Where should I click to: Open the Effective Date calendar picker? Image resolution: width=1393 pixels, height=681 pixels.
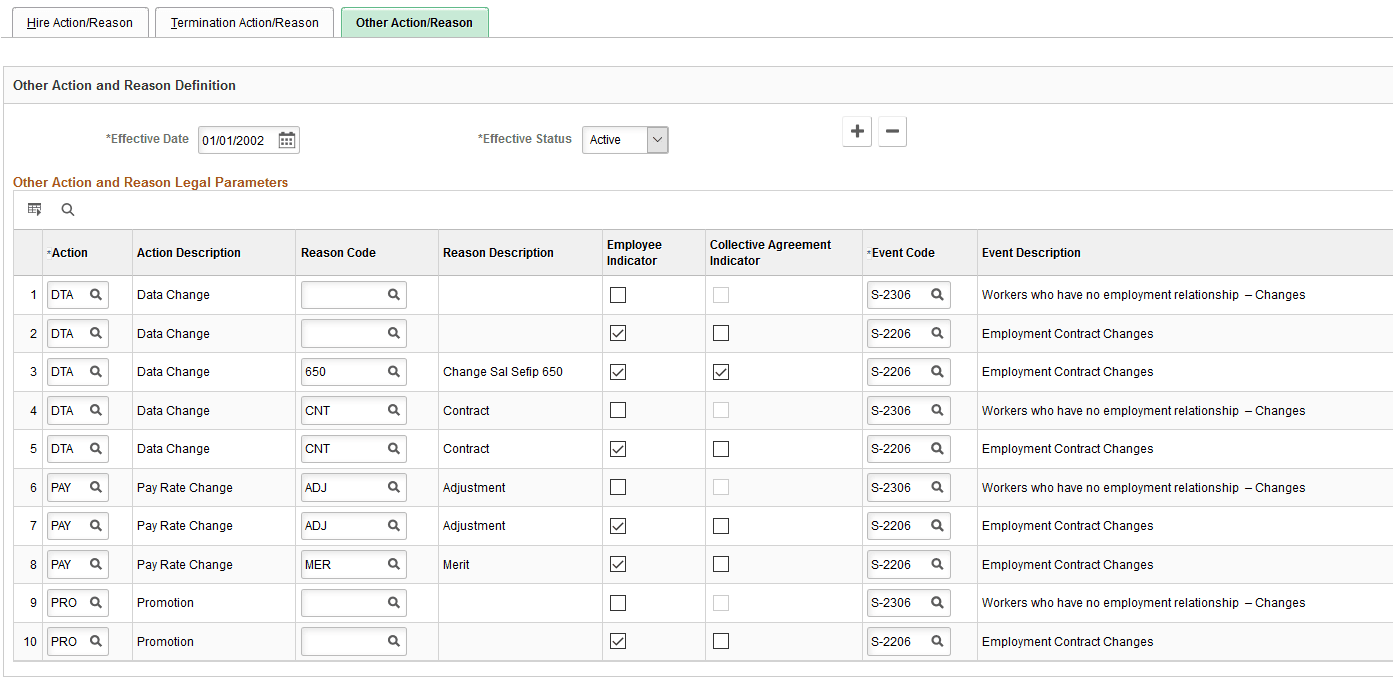(287, 140)
